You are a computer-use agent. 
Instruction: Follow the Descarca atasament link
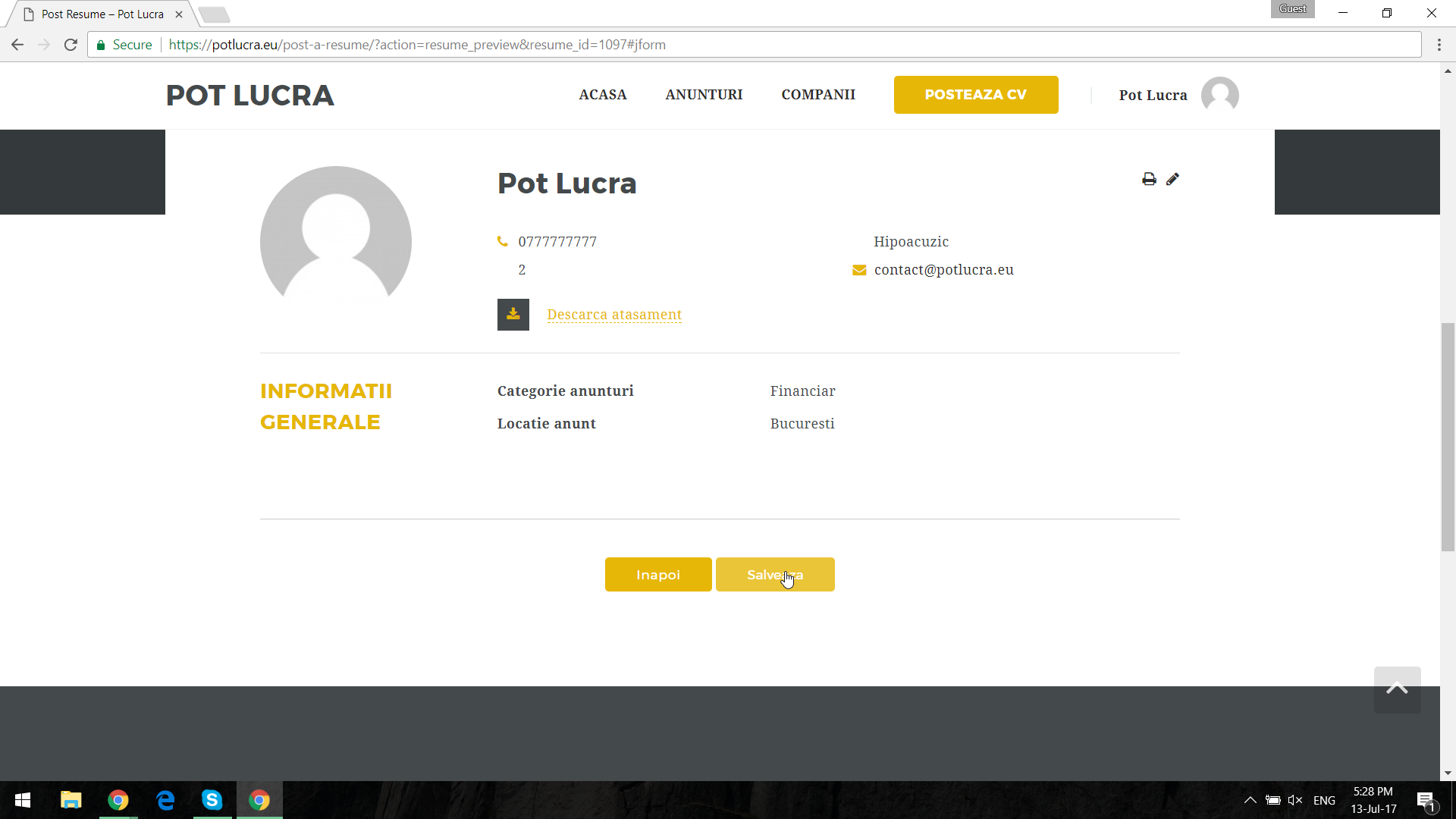point(614,315)
